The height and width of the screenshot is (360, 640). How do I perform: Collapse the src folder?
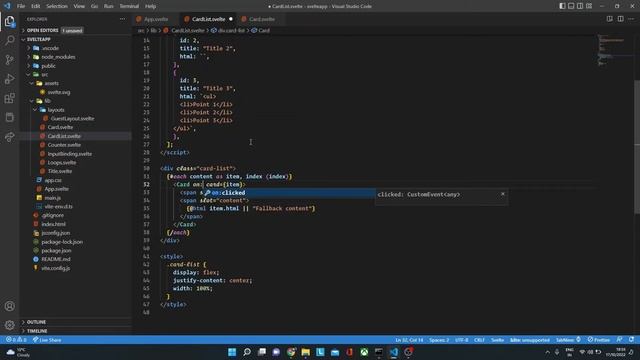[44, 75]
